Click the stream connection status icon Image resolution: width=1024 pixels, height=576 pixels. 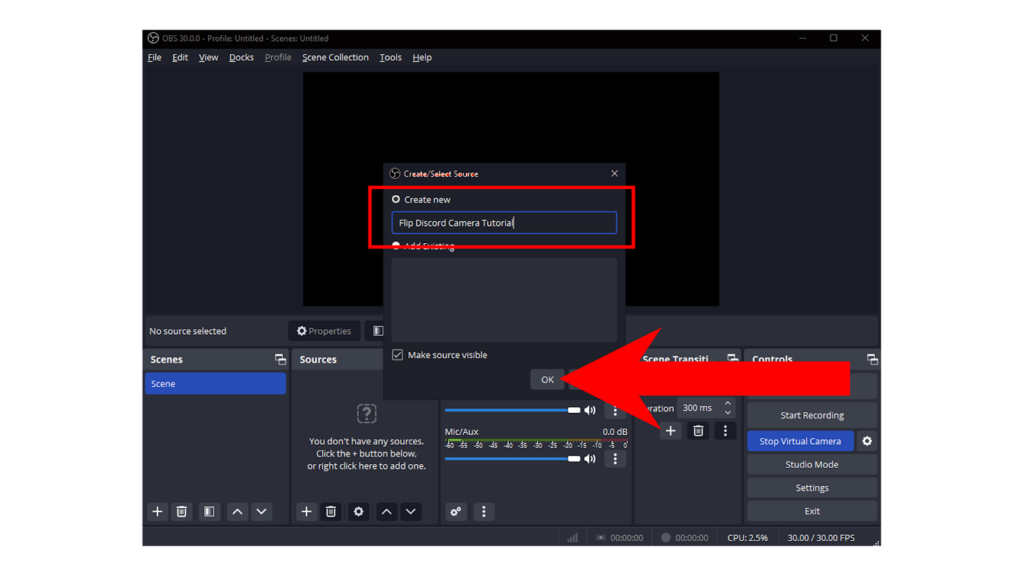coord(573,537)
